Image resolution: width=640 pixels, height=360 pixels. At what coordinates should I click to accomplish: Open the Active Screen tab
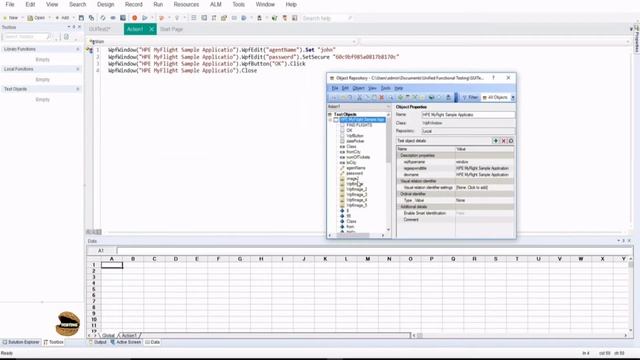tap(126, 342)
